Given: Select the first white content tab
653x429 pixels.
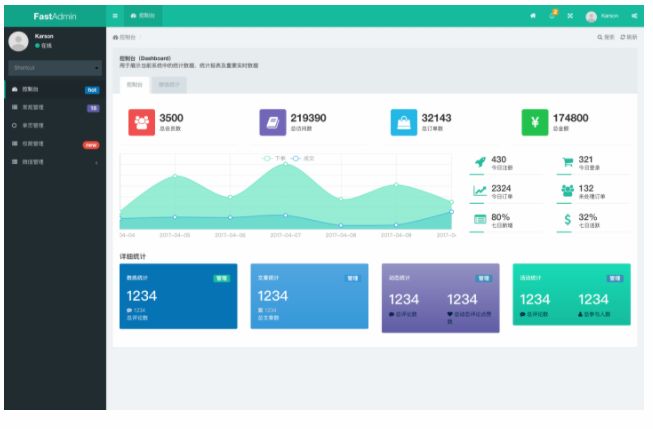Looking at the screenshot, I should point(135,85).
